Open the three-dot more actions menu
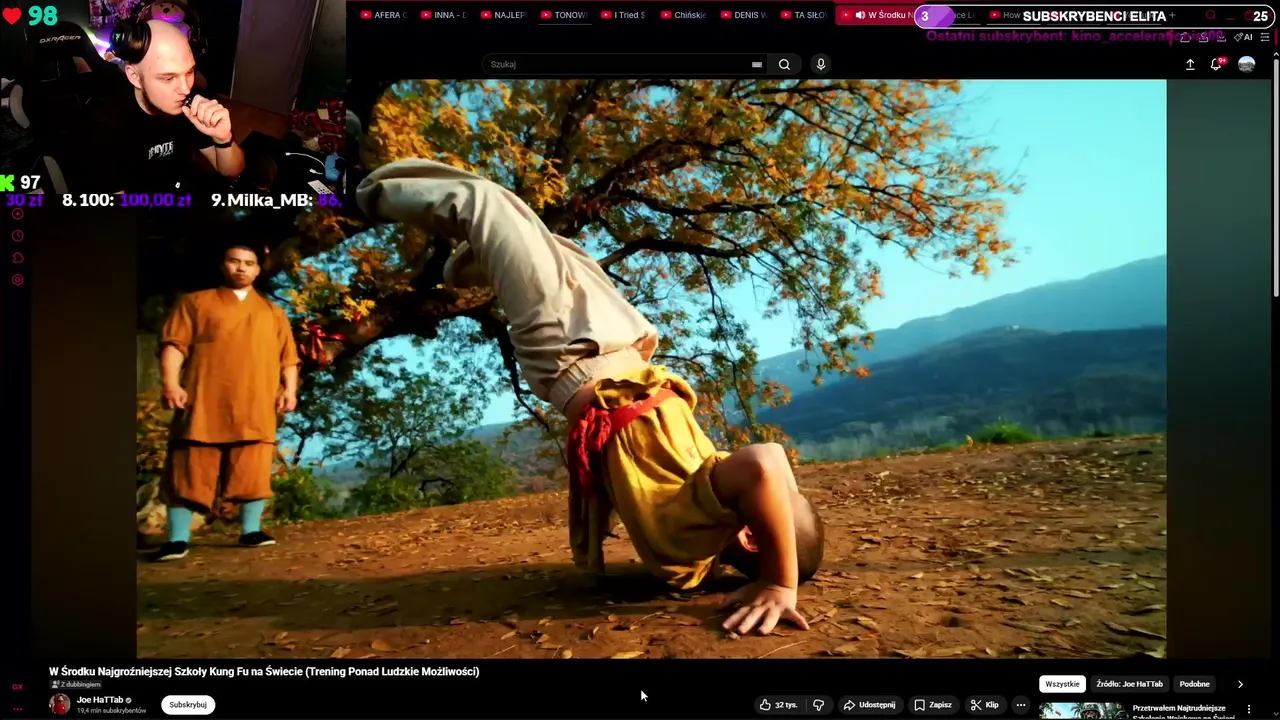The image size is (1280, 720). [1021, 704]
